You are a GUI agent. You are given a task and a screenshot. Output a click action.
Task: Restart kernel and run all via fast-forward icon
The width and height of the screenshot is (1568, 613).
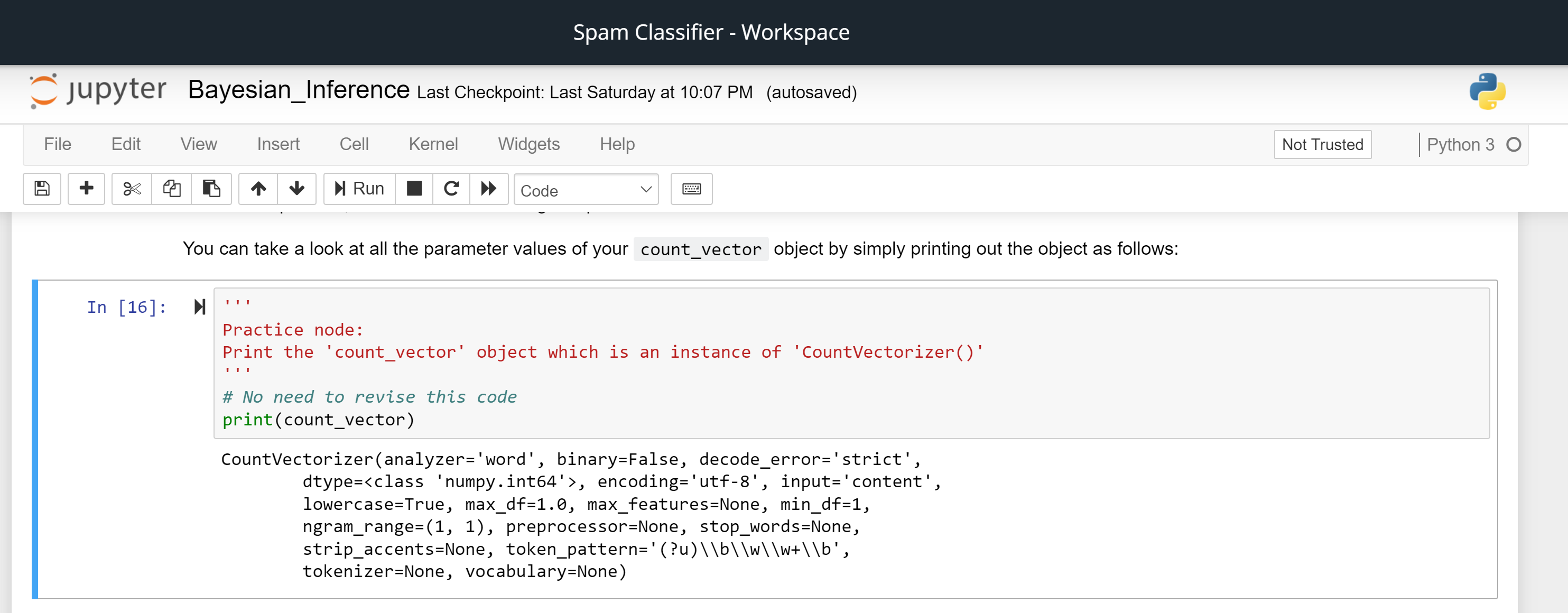[489, 189]
